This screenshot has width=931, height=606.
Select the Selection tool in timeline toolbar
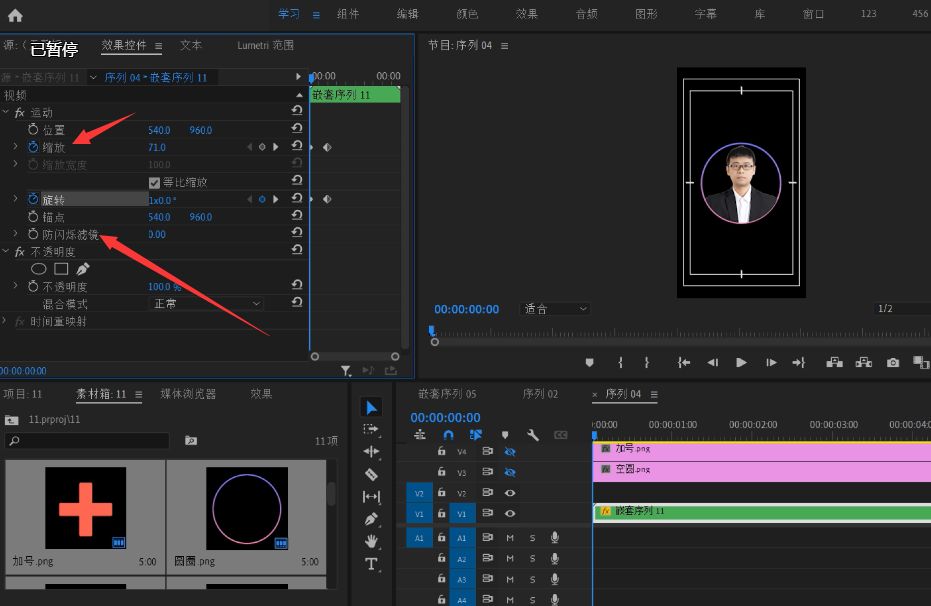[372, 407]
